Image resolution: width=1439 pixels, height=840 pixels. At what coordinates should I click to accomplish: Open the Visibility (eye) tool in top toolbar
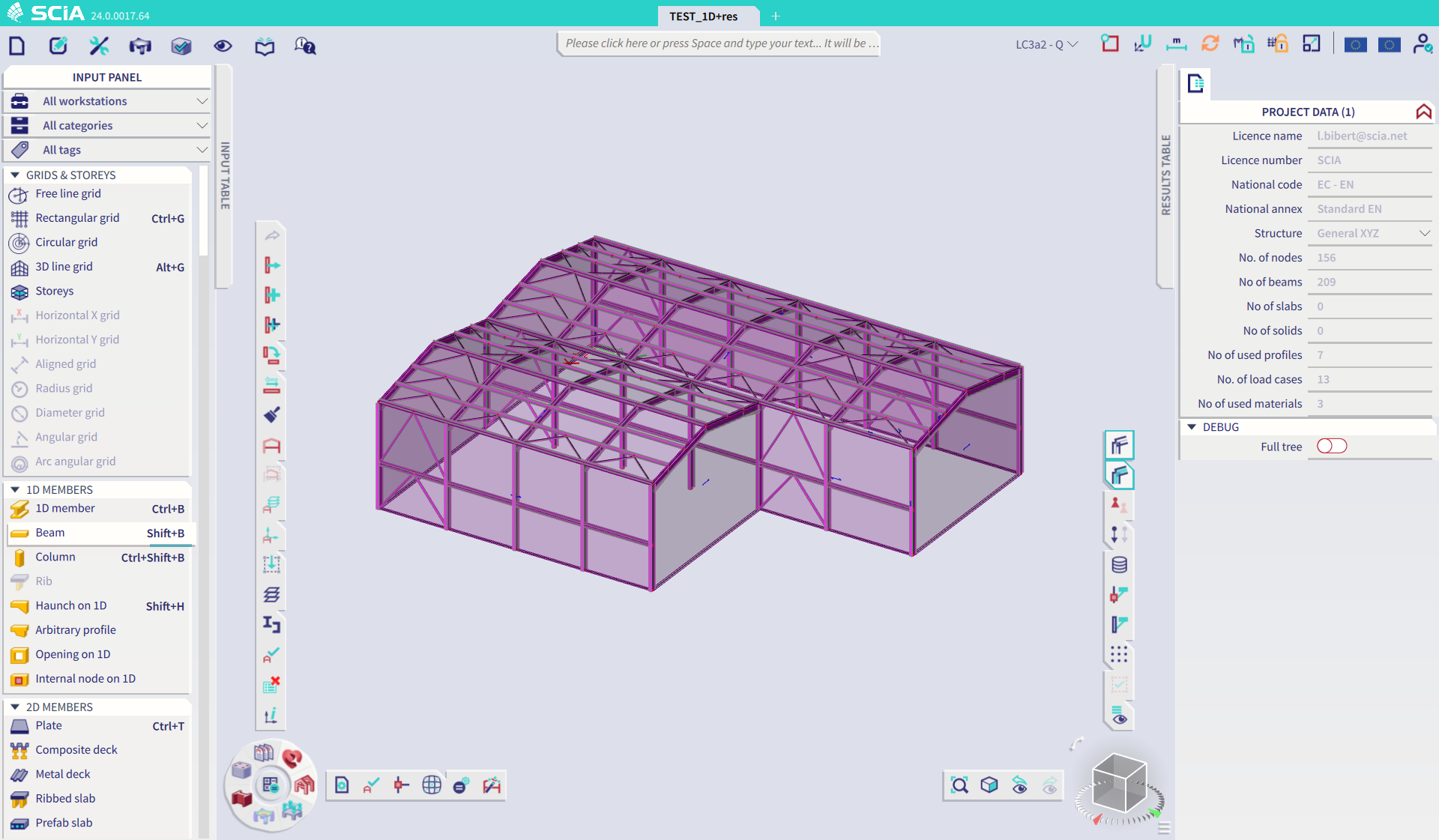coord(222,46)
